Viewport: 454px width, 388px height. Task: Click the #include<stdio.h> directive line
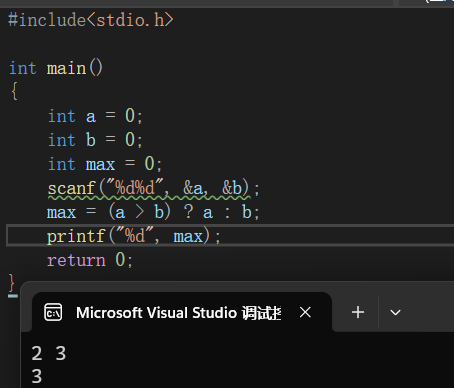coord(91,20)
